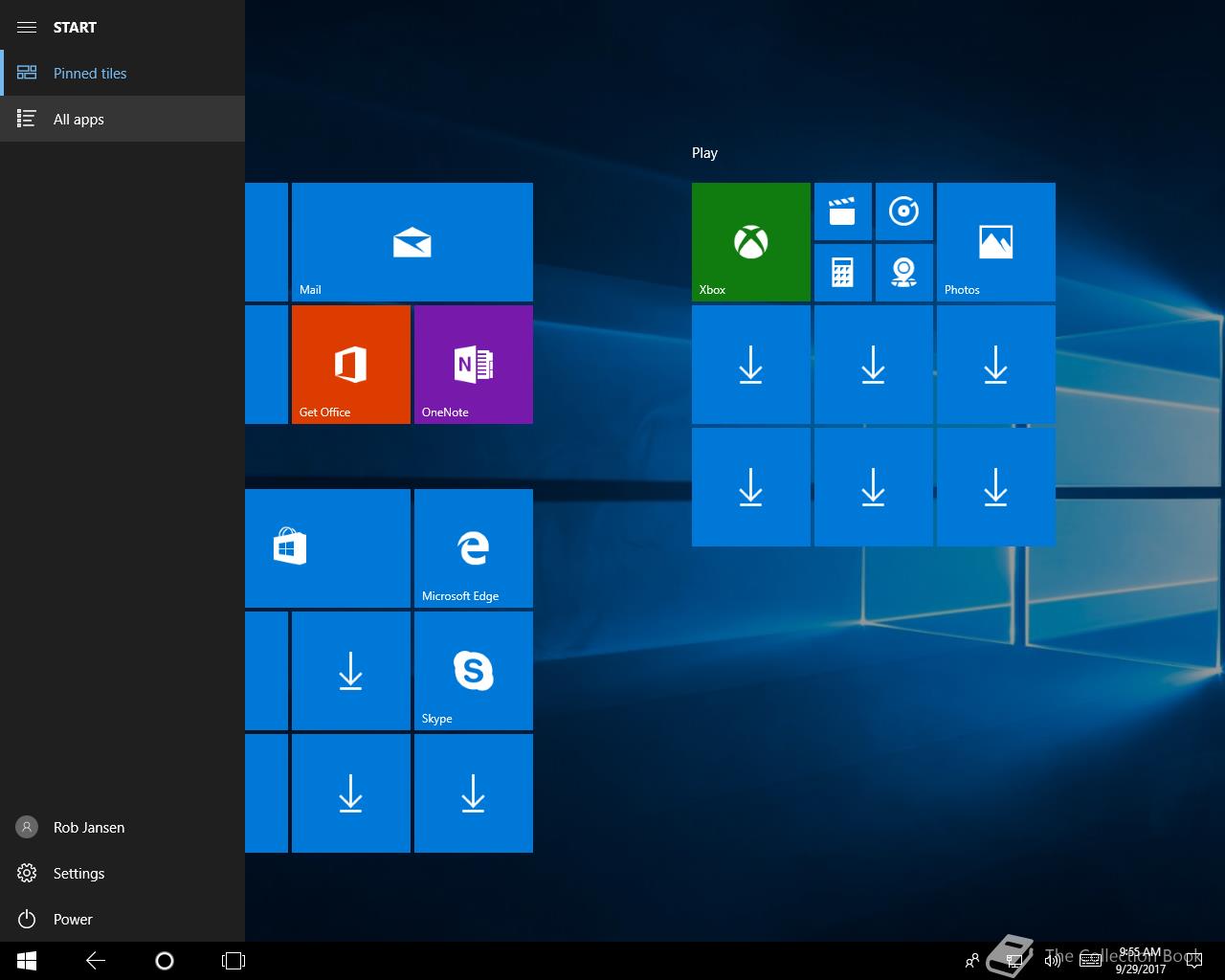The height and width of the screenshot is (980, 1225).
Task: Select download tile left of Skype
Action: click(x=351, y=671)
